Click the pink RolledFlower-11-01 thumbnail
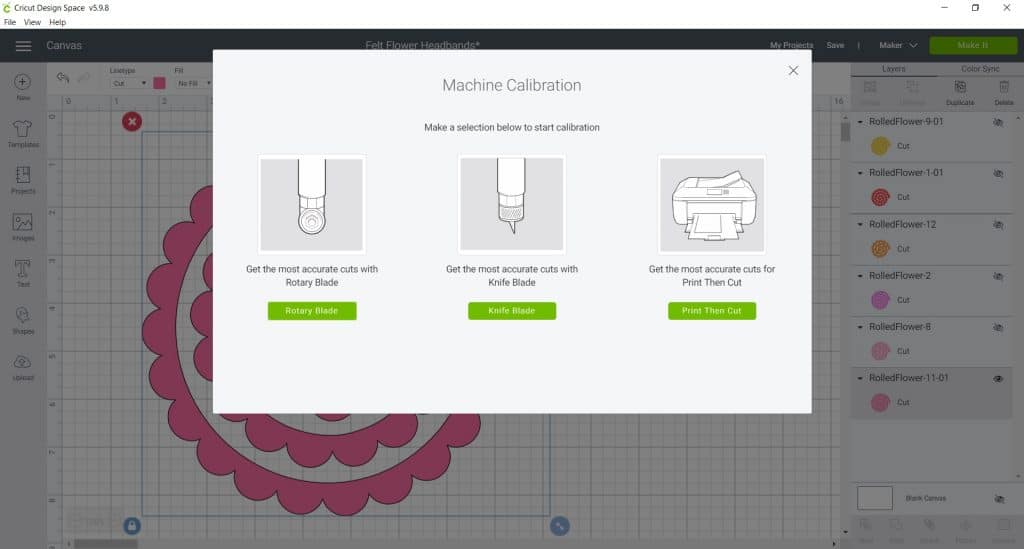1024x549 pixels. [880, 402]
